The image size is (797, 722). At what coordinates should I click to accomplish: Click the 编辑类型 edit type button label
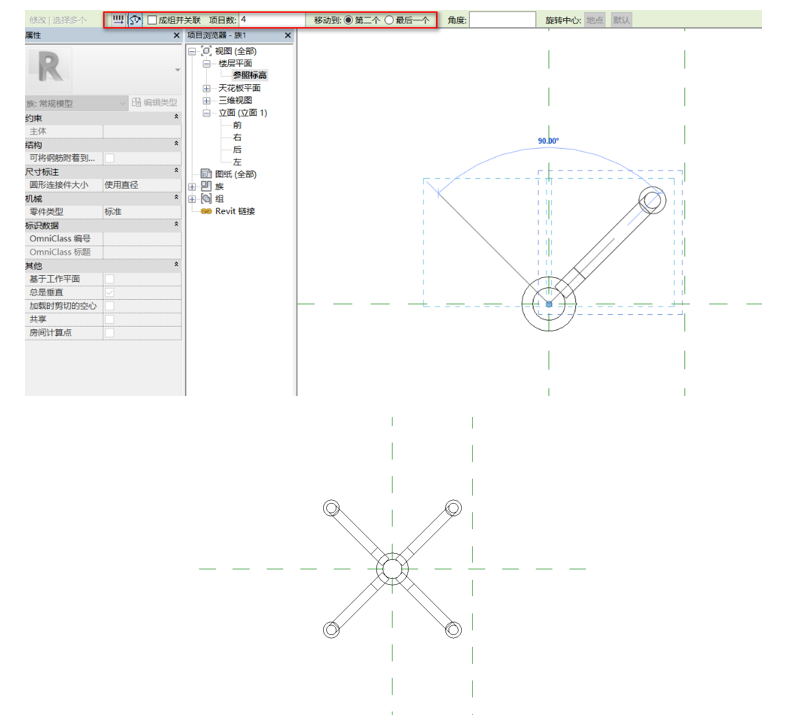coord(161,103)
